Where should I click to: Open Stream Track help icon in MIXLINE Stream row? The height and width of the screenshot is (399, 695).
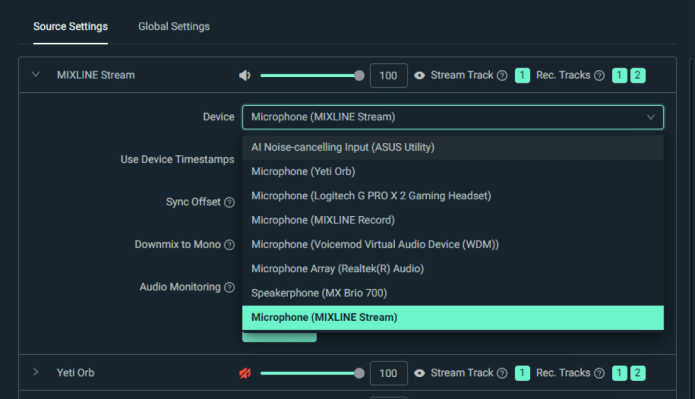[502, 75]
